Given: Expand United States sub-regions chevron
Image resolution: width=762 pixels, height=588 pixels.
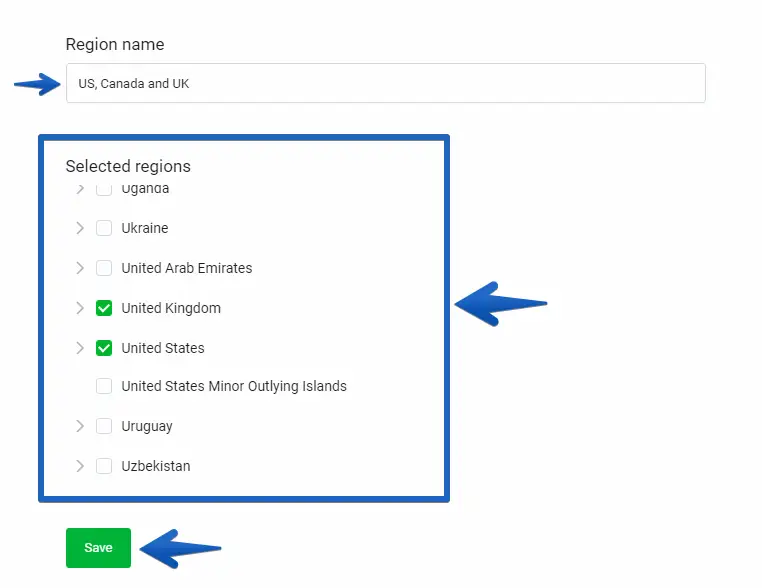Looking at the screenshot, I should [x=80, y=348].
